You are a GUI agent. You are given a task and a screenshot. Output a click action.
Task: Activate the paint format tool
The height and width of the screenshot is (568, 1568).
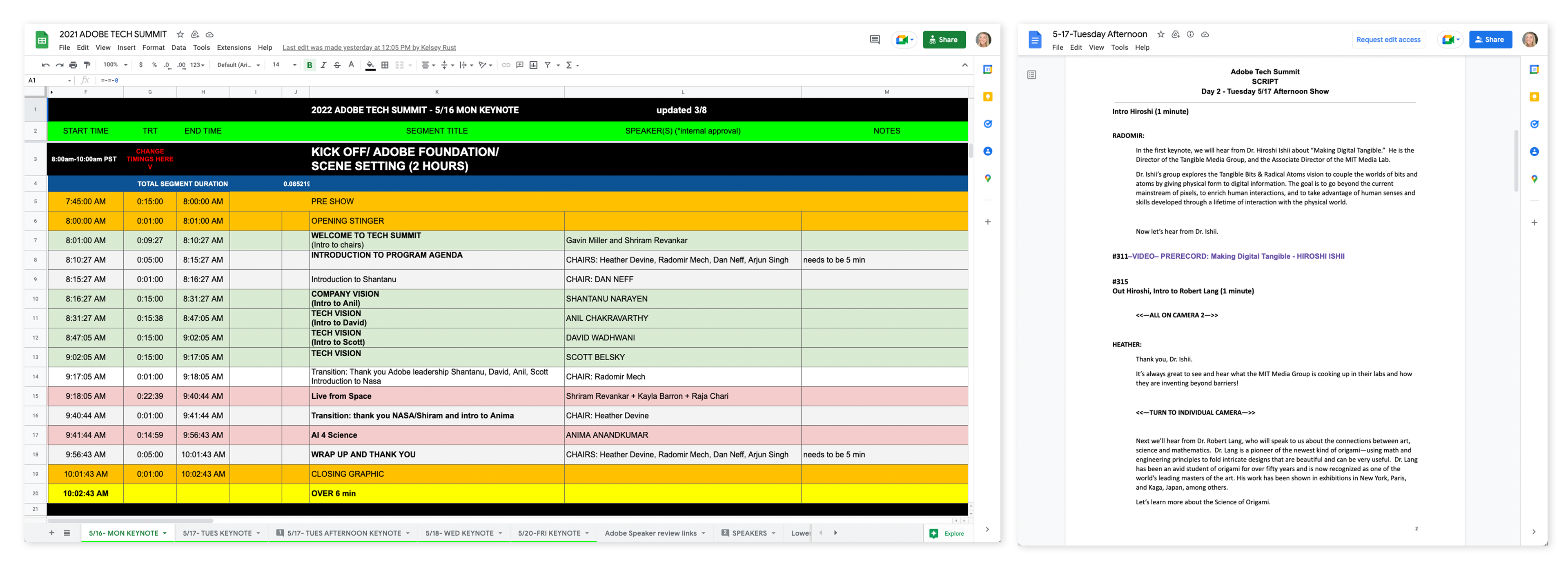point(87,65)
